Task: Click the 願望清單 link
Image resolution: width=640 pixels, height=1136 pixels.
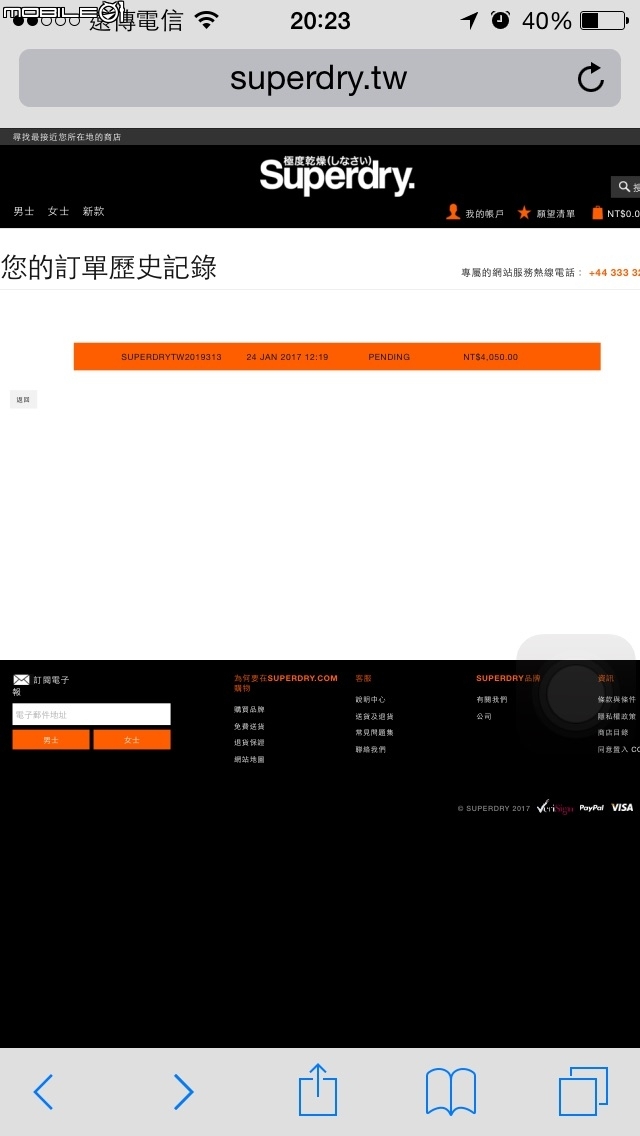Action: [x=556, y=214]
